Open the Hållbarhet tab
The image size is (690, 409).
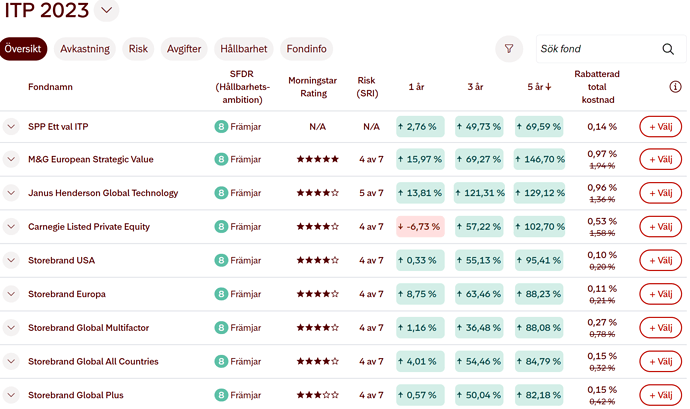244,48
